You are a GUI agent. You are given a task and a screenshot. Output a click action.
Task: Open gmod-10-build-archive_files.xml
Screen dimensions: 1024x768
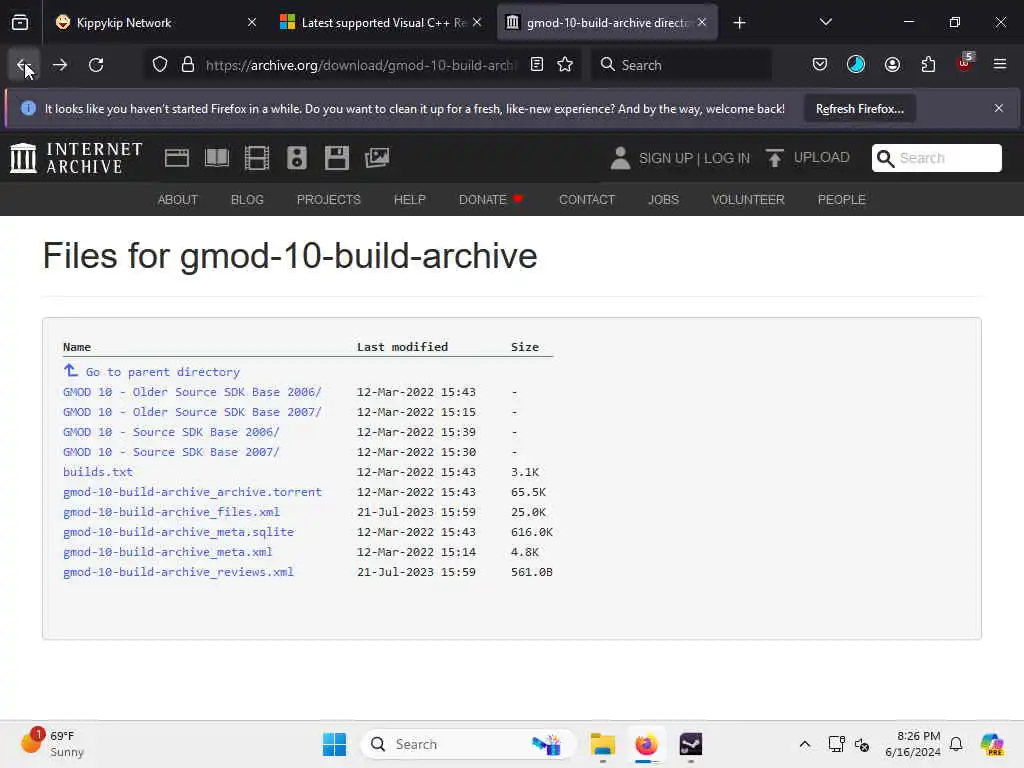tap(171, 512)
